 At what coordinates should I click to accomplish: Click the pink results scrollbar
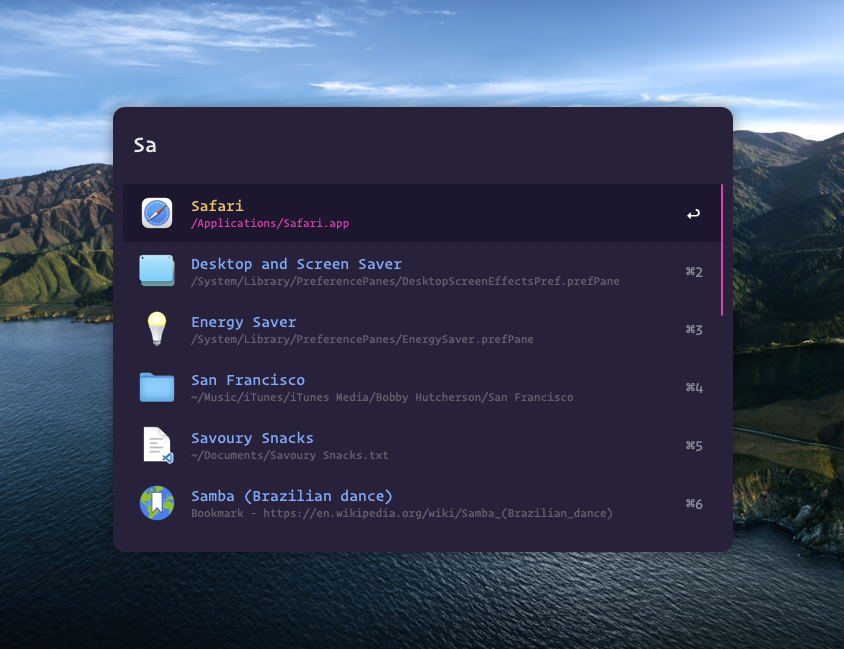tap(721, 250)
